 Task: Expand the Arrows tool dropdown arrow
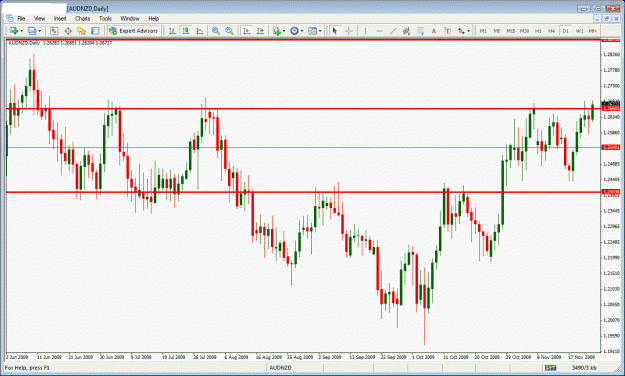pos(468,31)
